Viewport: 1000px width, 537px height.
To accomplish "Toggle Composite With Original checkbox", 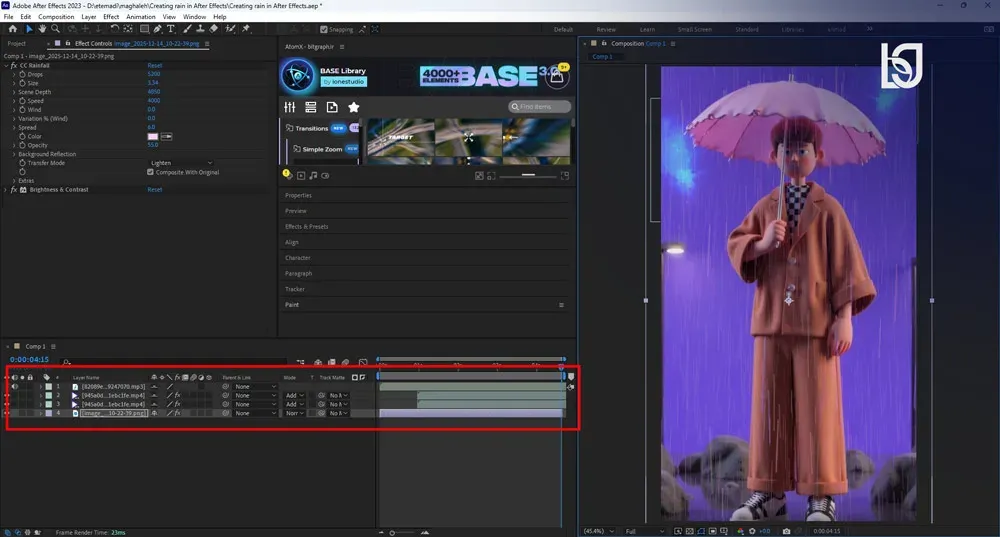I will point(151,172).
